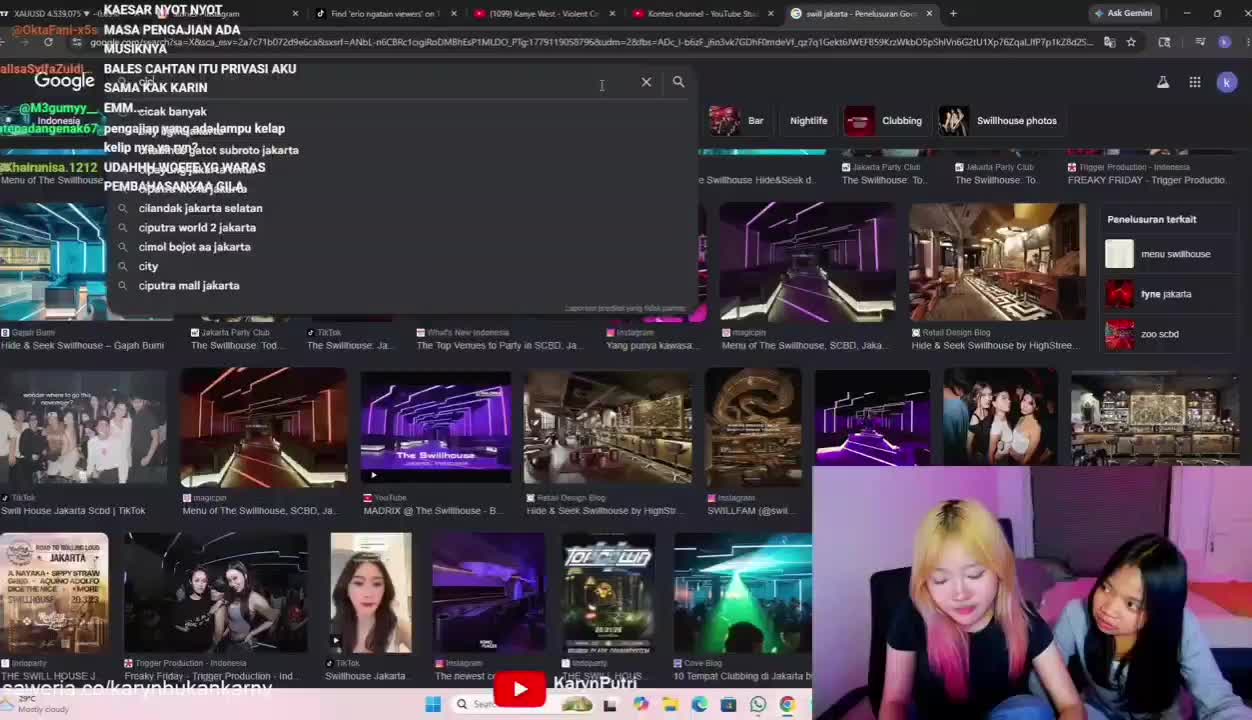
Task: Choose suggestion 'cimol bojot aa jakarta'
Action: (x=194, y=247)
